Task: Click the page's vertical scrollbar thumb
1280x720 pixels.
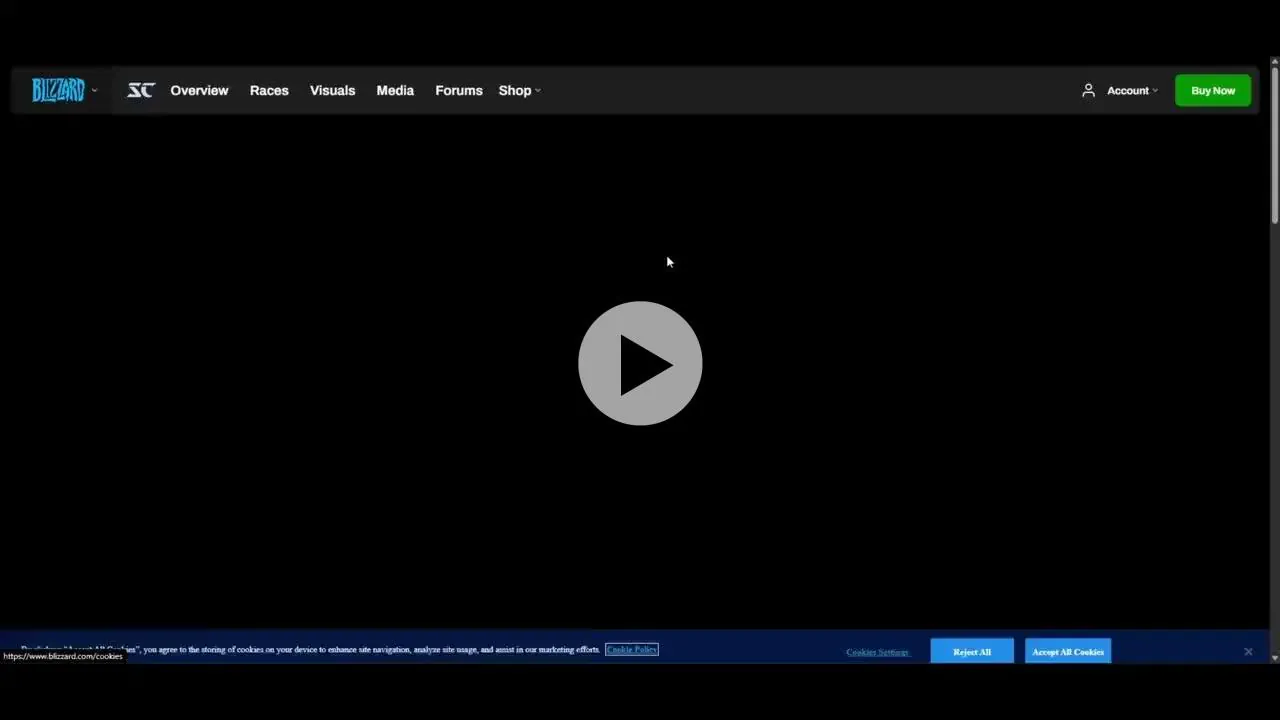Action: [1275, 146]
